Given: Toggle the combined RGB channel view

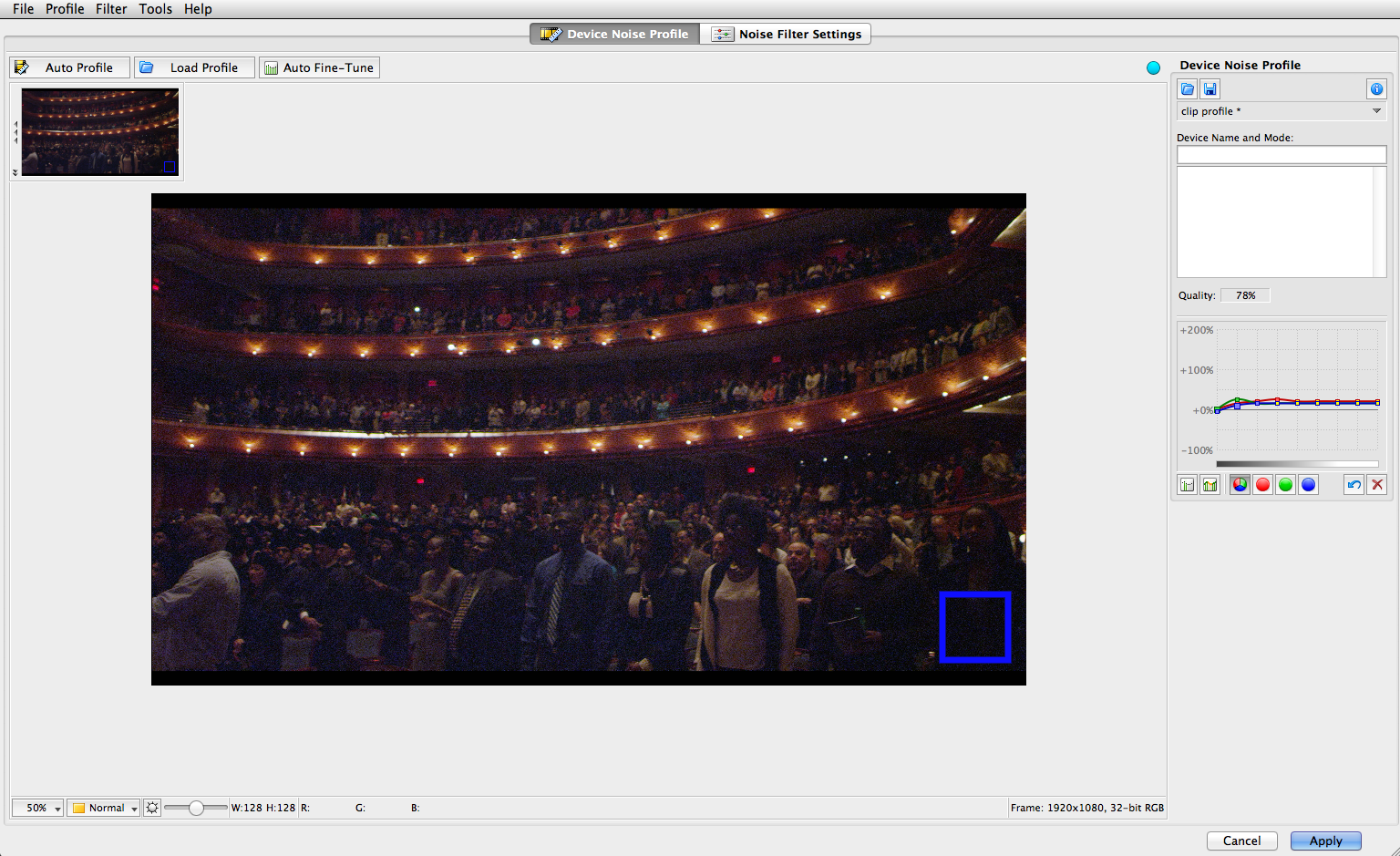Looking at the screenshot, I should pyautogui.click(x=1240, y=485).
